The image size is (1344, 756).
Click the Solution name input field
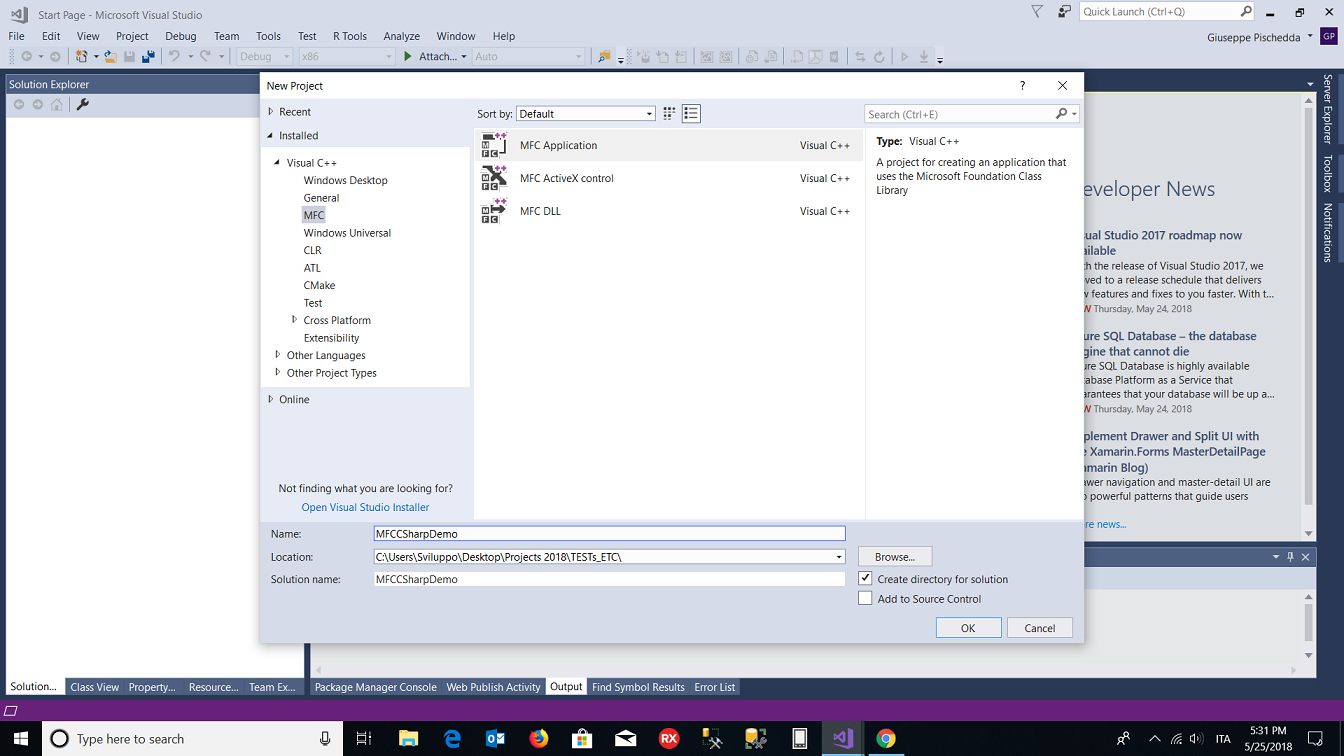pos(609,579)
